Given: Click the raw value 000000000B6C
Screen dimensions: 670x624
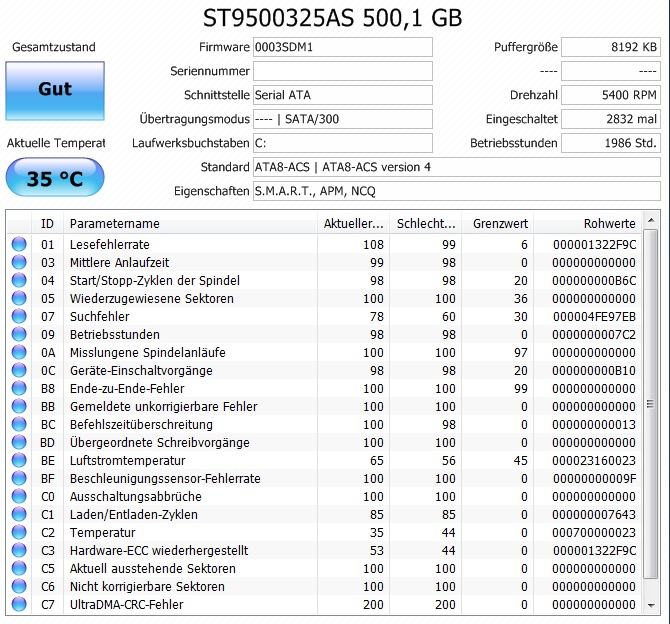Looking at the screenshot, I should (x=594, y=280).
